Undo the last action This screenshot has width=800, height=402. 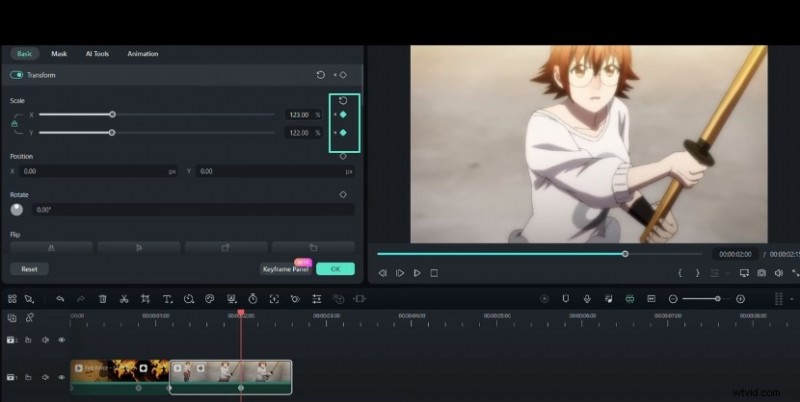coord(60,299)
